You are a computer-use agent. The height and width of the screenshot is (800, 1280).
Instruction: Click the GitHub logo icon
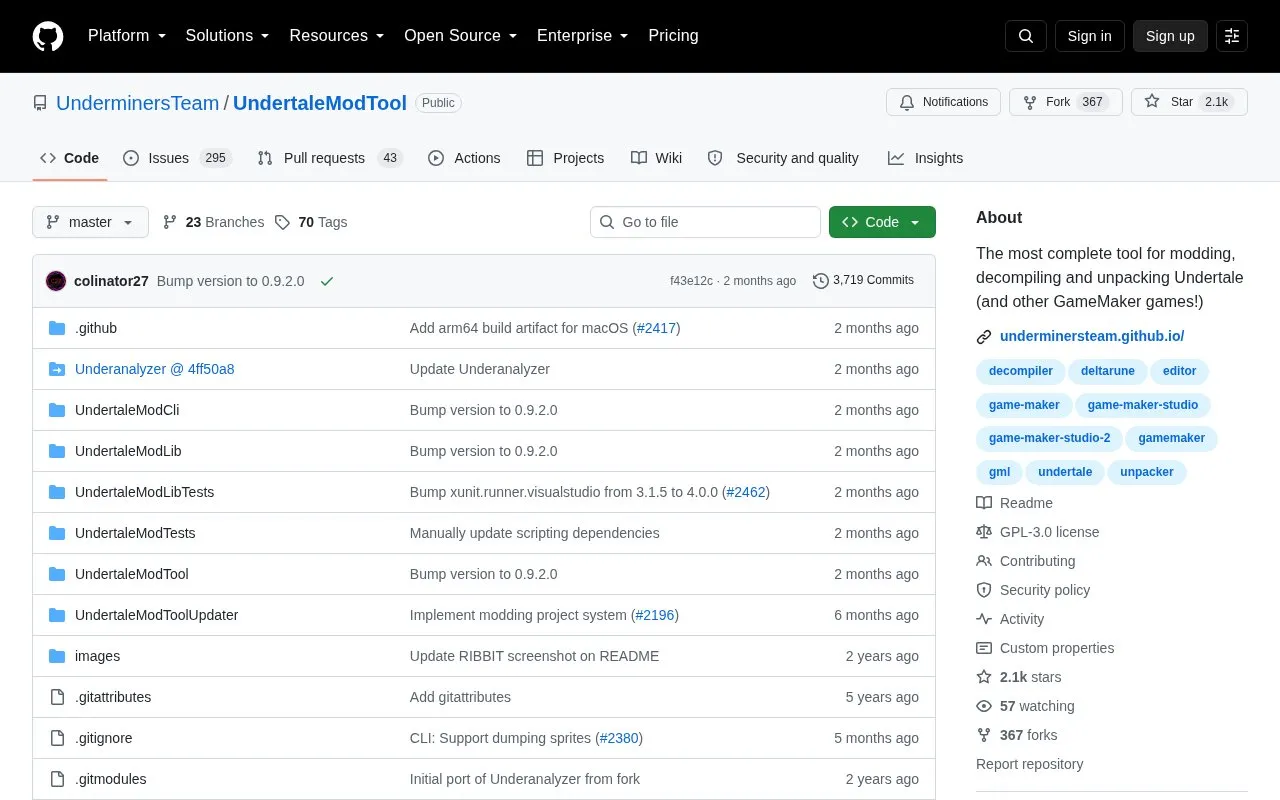pos(48,36)
